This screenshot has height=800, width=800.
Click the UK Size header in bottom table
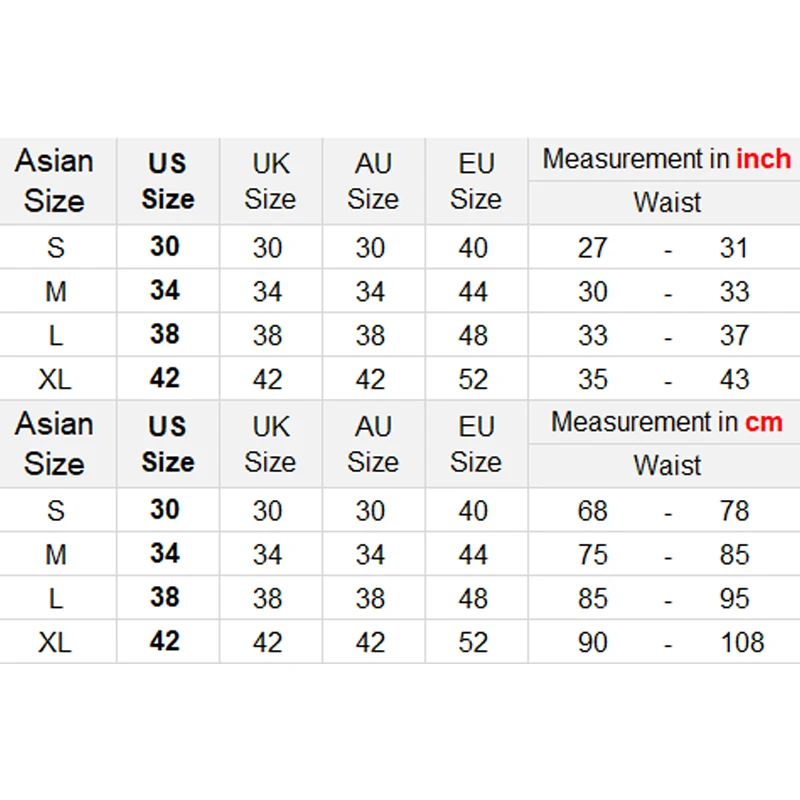pyautogui.click(x=270, y=444)
